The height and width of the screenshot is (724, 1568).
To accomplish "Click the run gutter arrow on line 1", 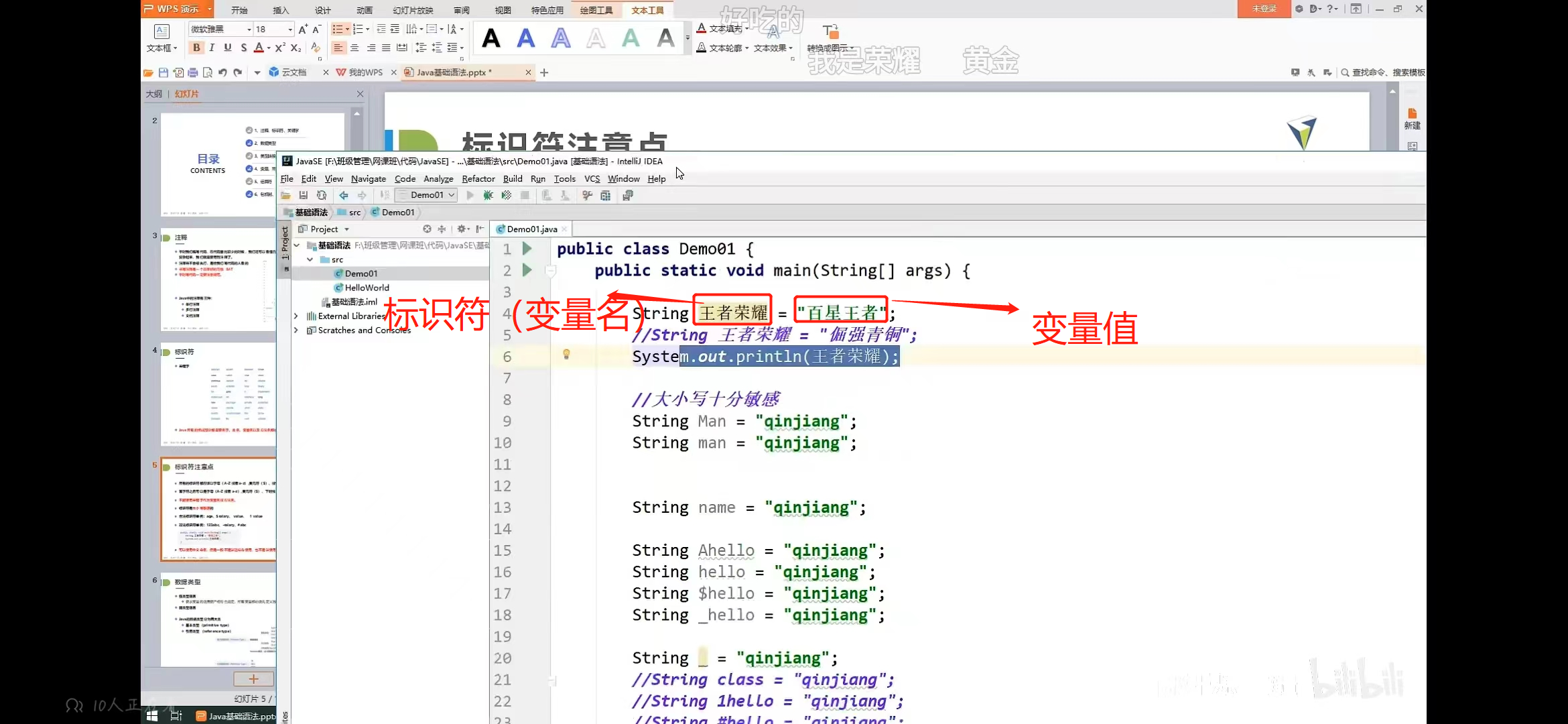I will point(527,249).
